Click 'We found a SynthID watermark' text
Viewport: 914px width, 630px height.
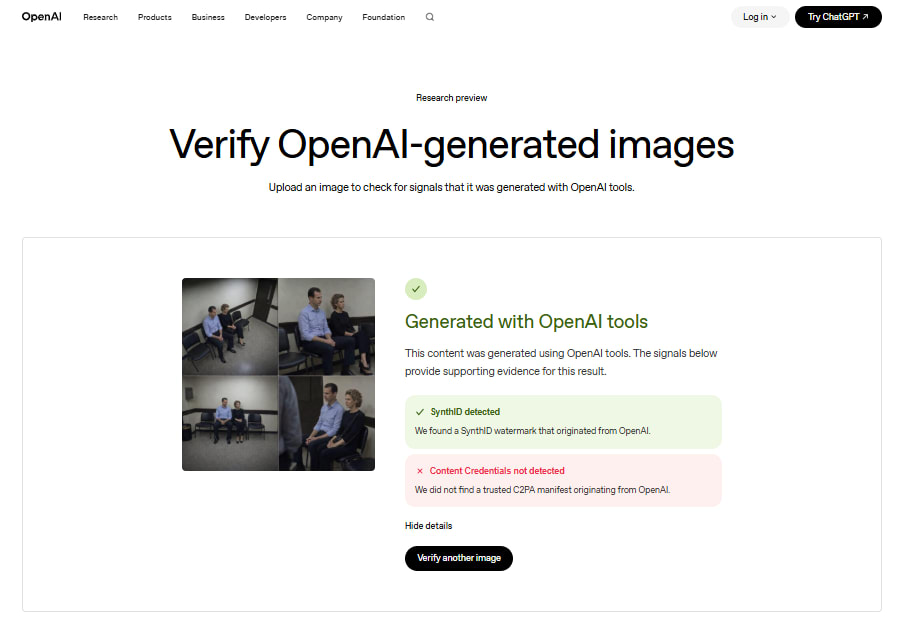(x=532, y=431)
